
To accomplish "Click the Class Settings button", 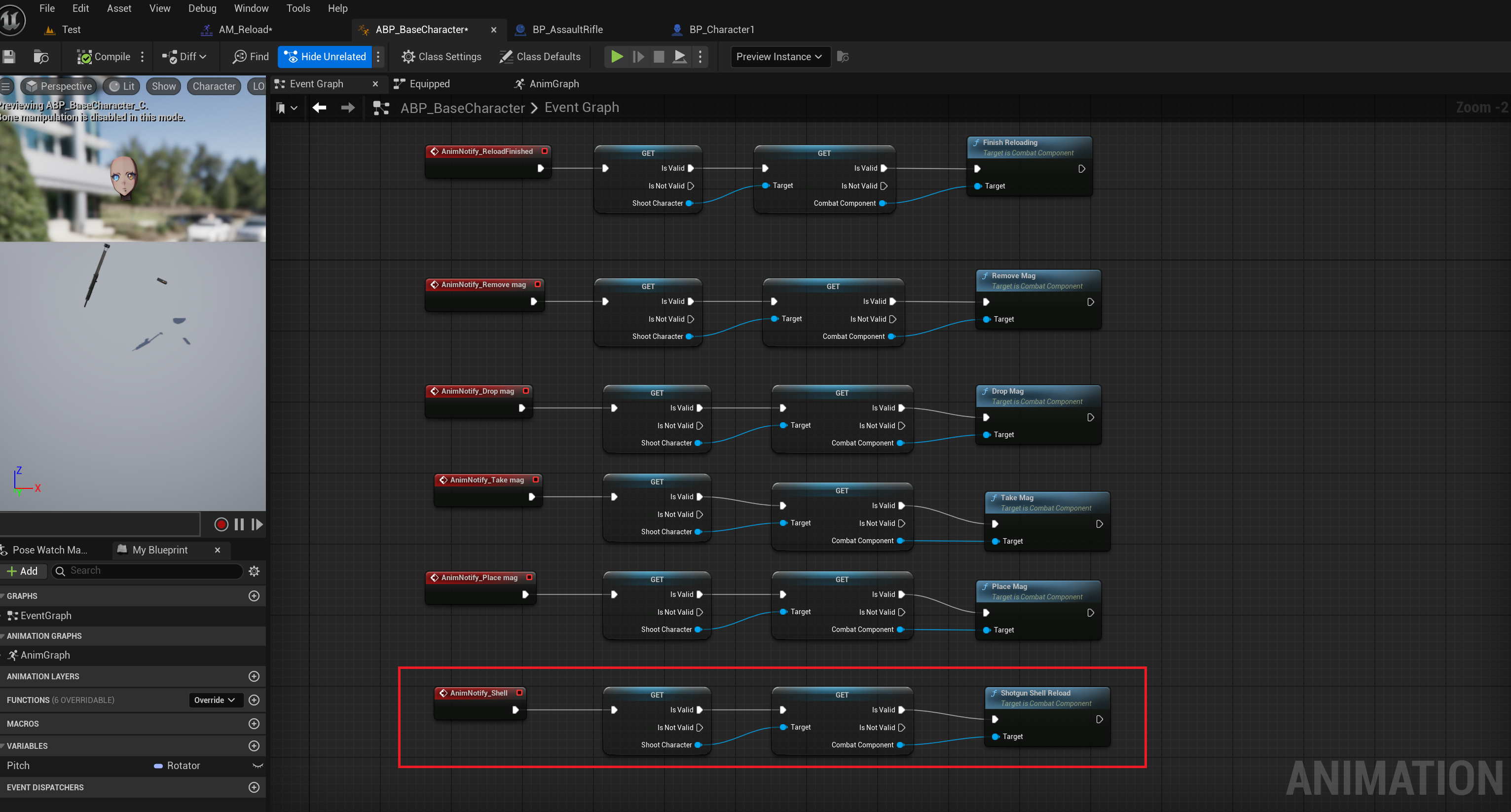I will (442, 56).
